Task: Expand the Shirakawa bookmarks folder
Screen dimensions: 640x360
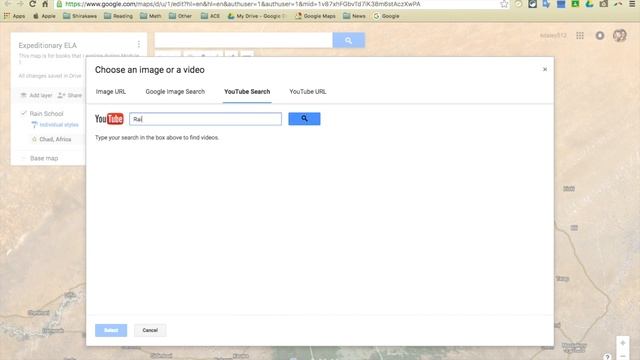Action: click(80, 16)
